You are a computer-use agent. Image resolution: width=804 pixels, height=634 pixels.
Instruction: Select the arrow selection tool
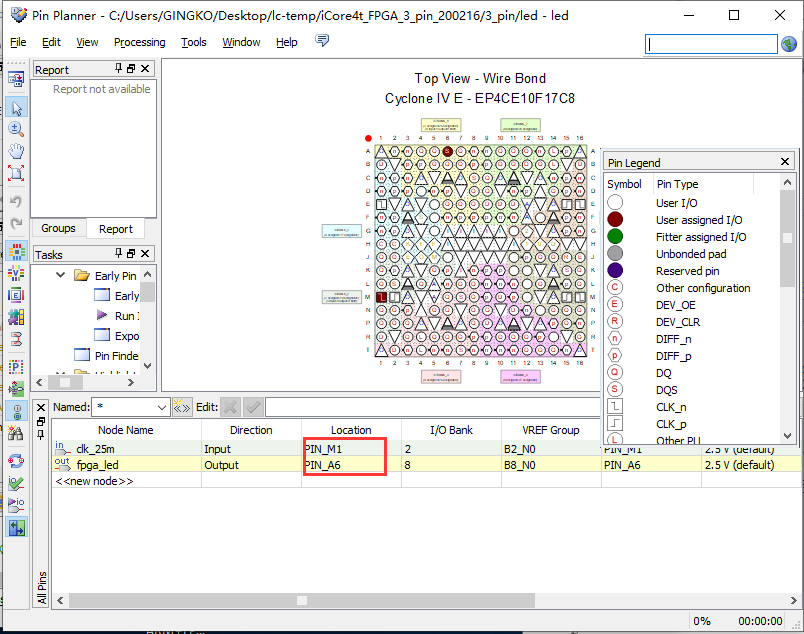coord(16,107)
